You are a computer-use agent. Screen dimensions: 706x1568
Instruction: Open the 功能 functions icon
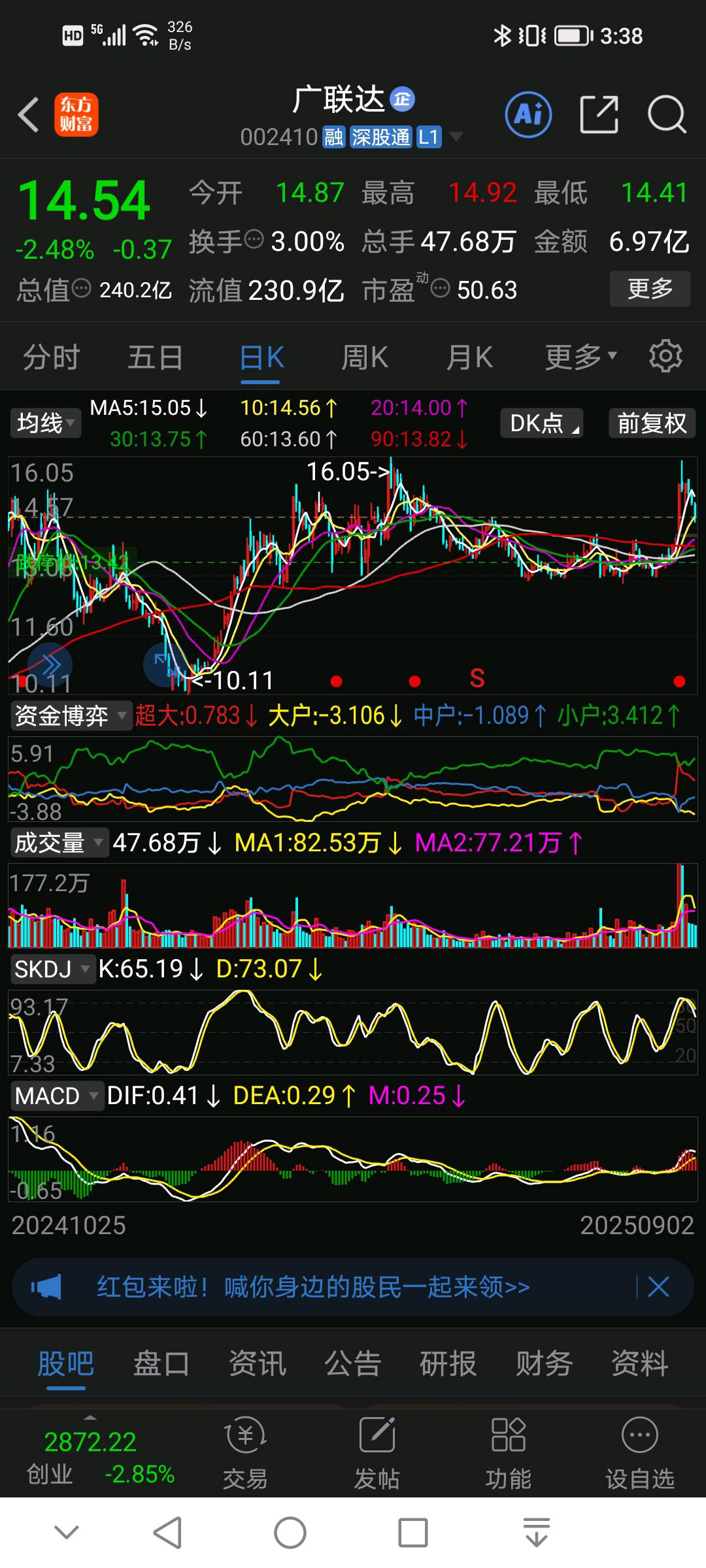click(x=508, y=1453)
